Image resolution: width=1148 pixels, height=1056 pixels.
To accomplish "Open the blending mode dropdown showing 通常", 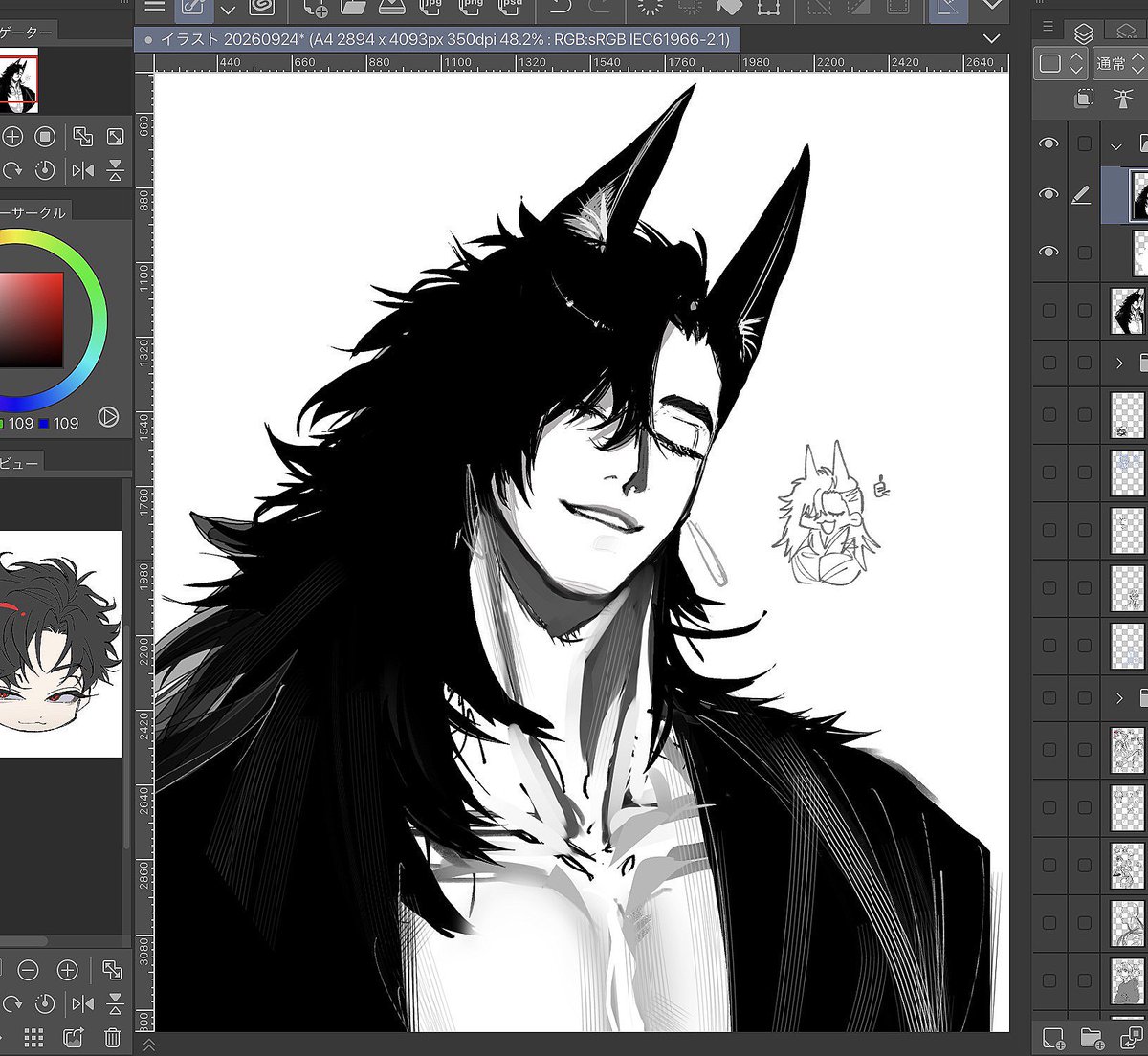I will click(1118, 64).
